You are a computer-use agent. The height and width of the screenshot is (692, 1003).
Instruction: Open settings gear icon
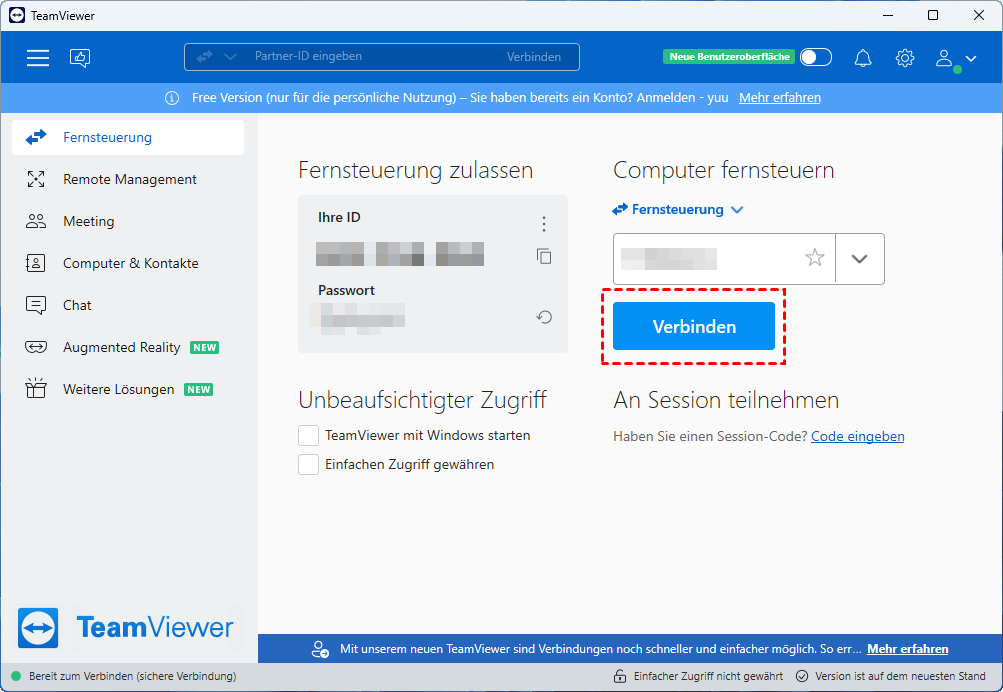click(904, 58)
